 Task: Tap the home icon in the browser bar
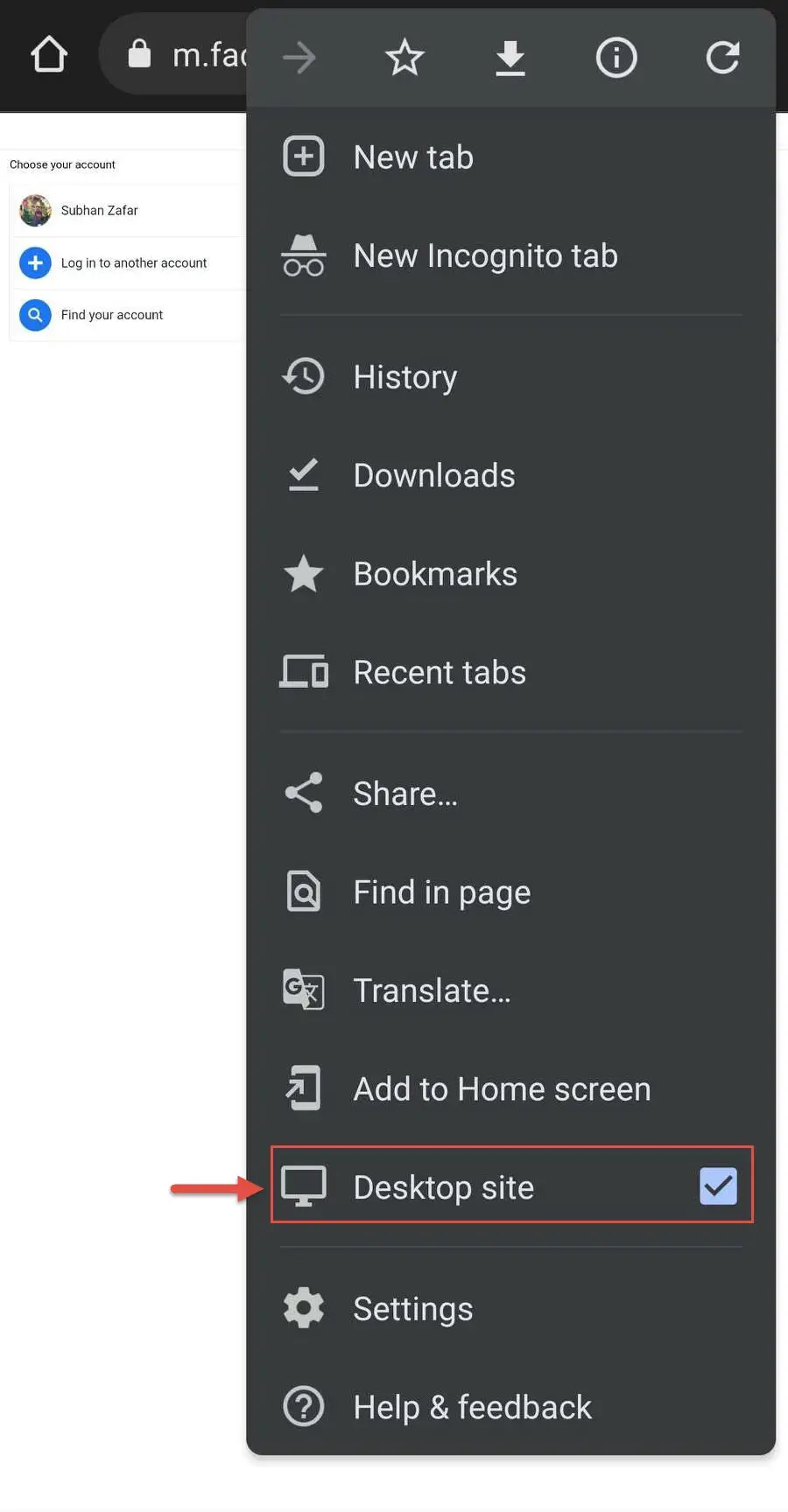click(49, 55)
